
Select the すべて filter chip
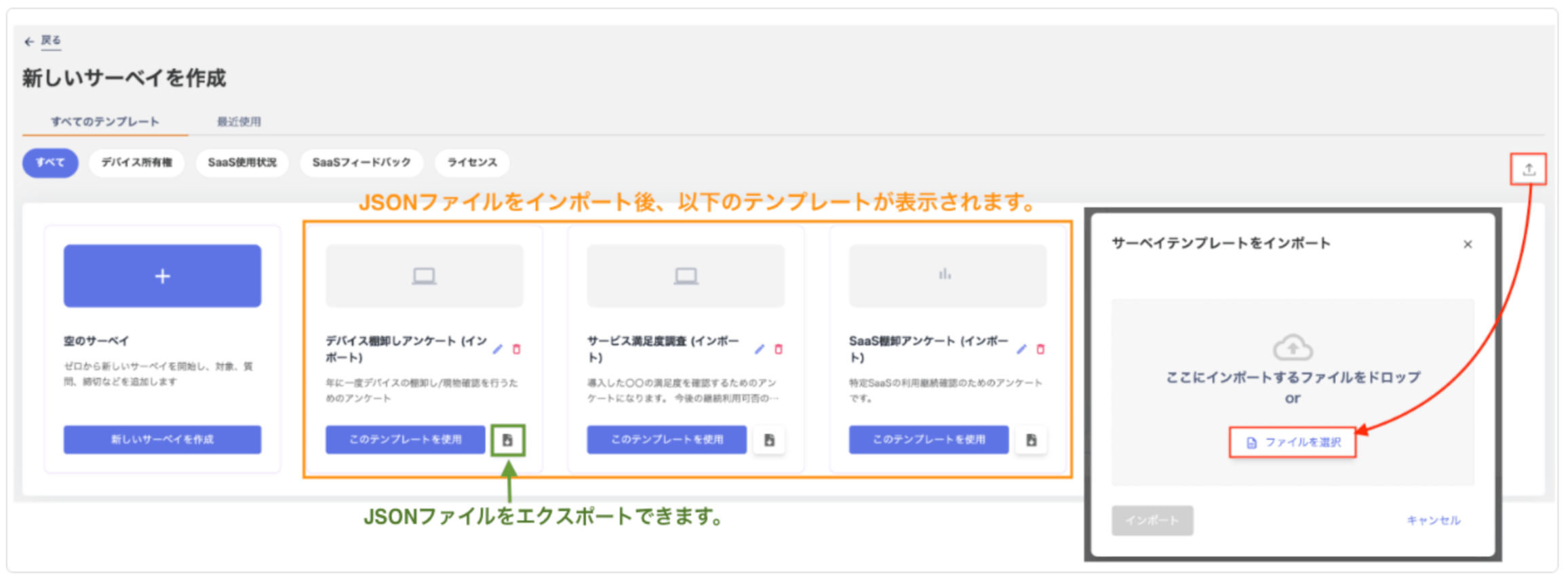click(50, 163)
